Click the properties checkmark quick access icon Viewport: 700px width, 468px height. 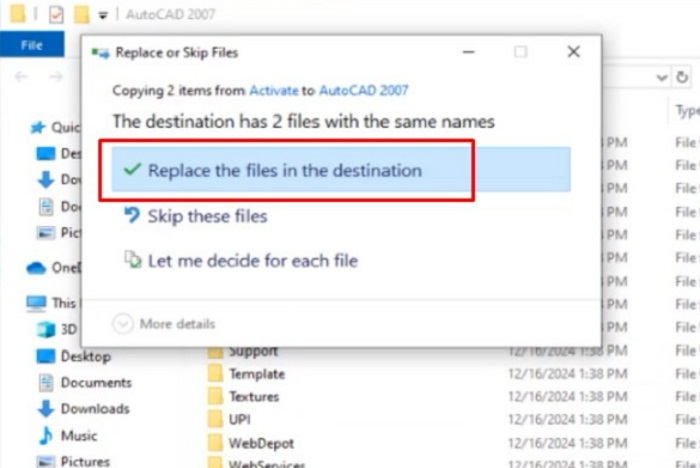[56, 15]
